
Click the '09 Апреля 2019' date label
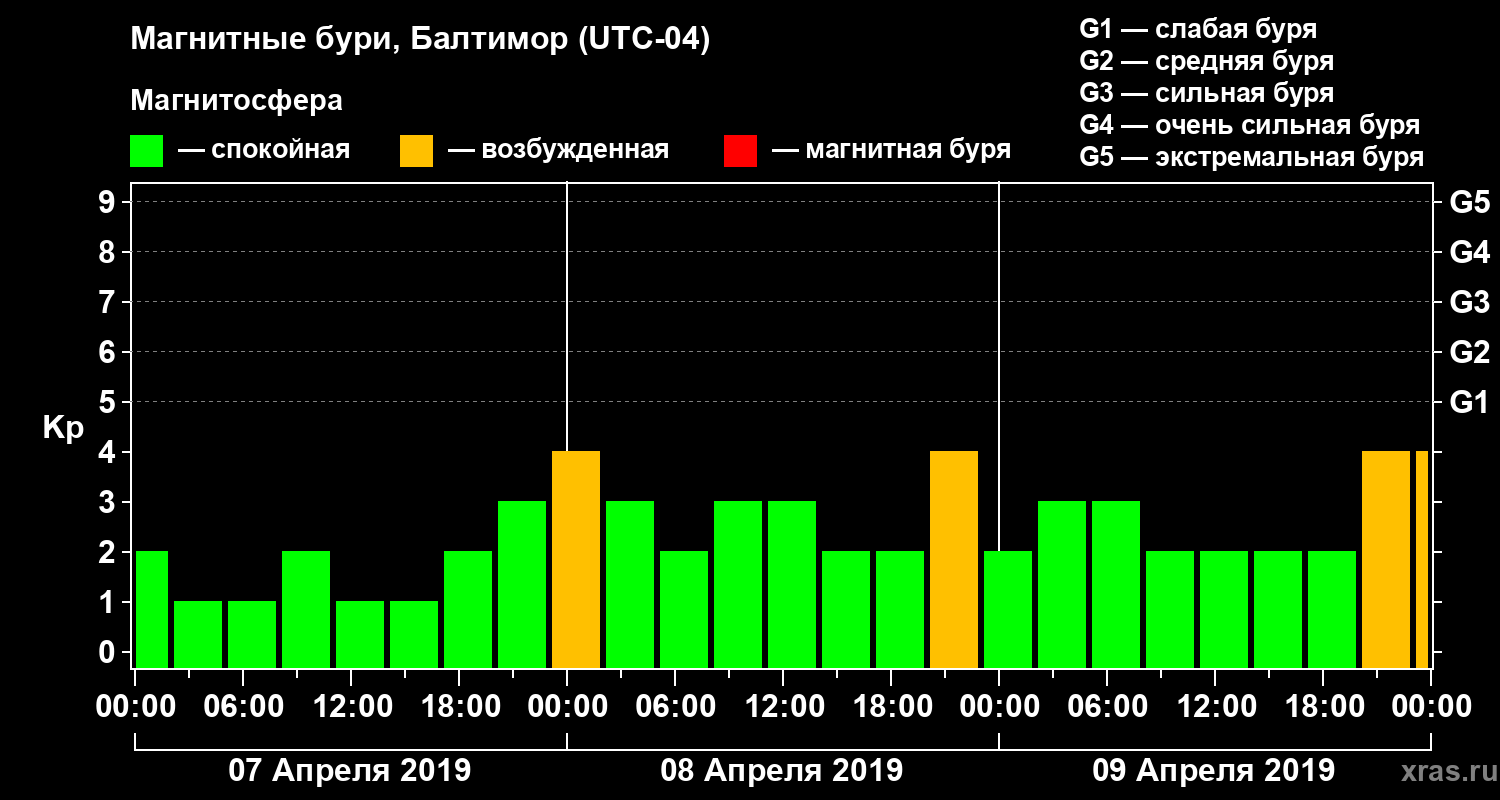[x=1214, y=771]
